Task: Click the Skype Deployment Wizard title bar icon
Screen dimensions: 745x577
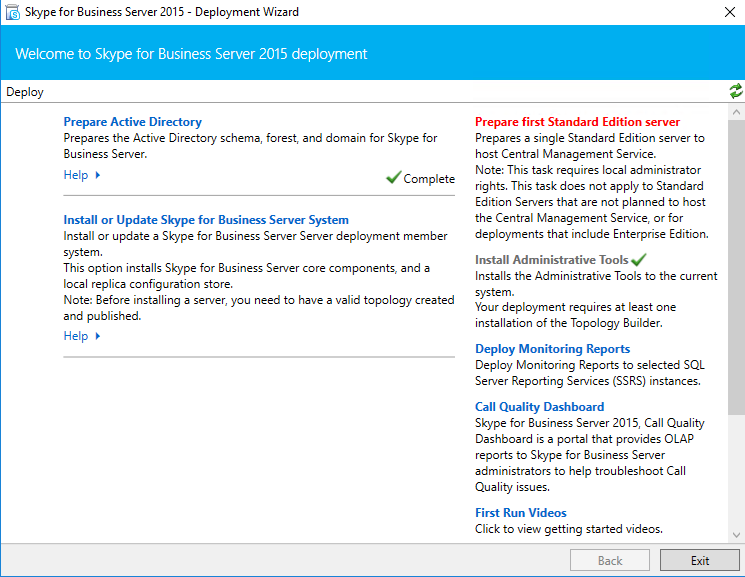Action: (13, 12)
